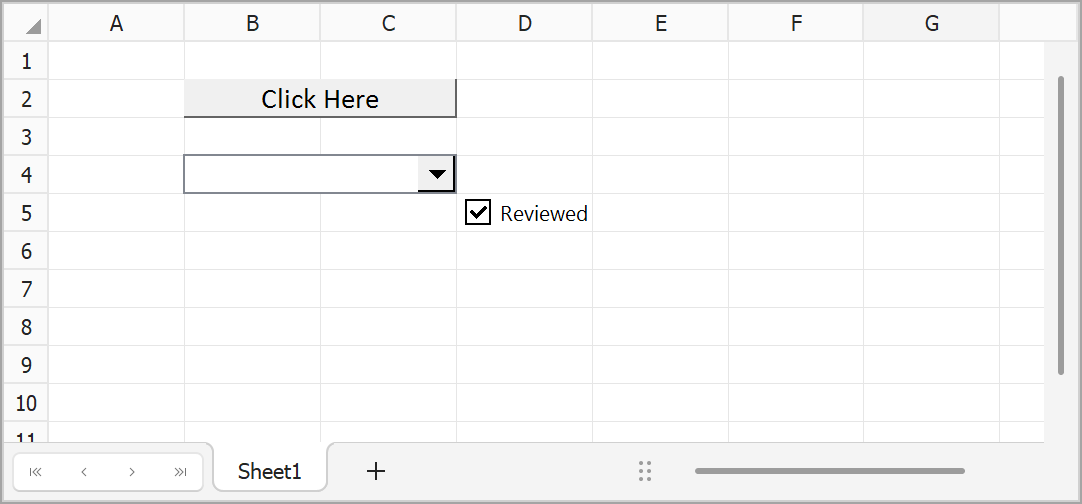Click the horizontal scrollbar thumb
The width and height of the screenshot is (1082, 504).
pos(829,471)
